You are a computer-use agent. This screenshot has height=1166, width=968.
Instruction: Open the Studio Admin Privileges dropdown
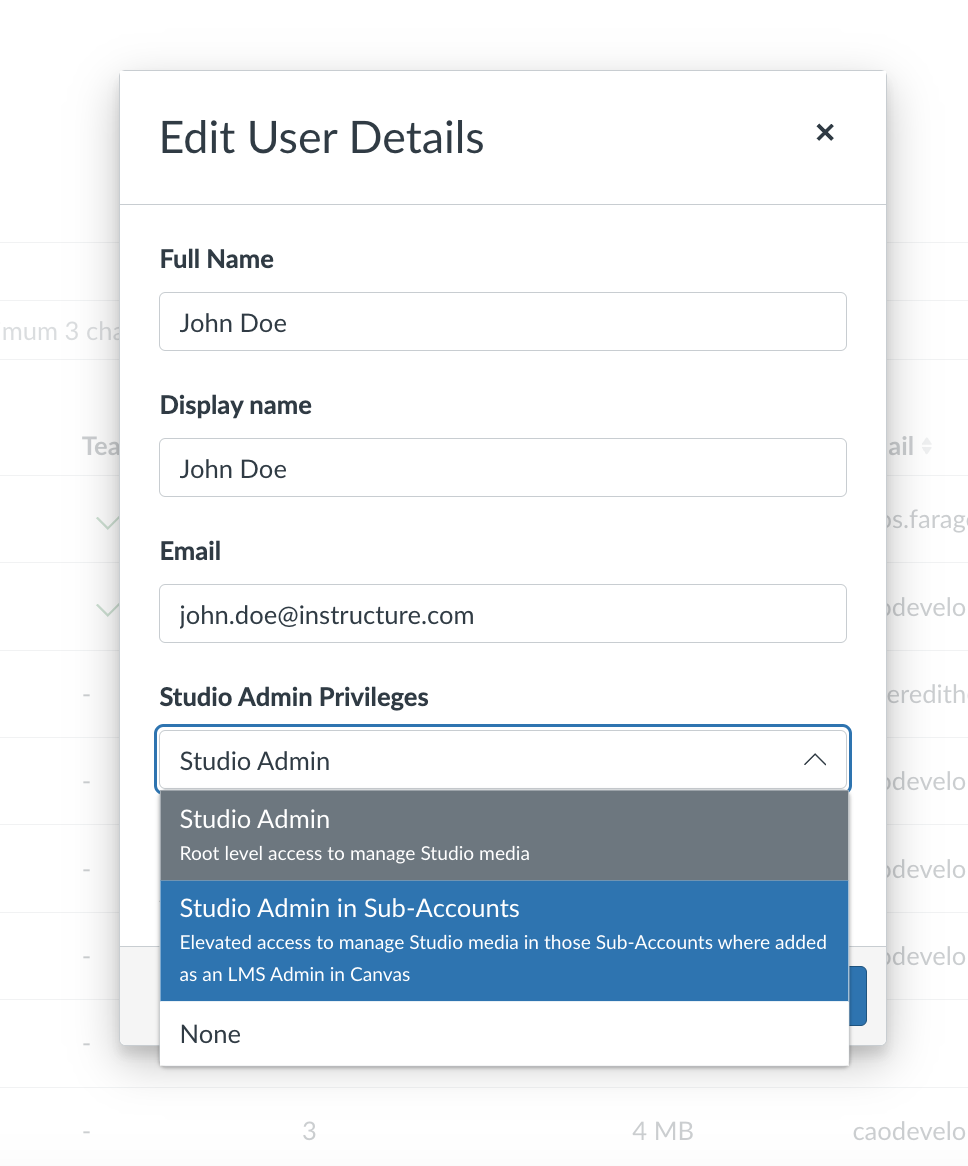pos(502,759)
